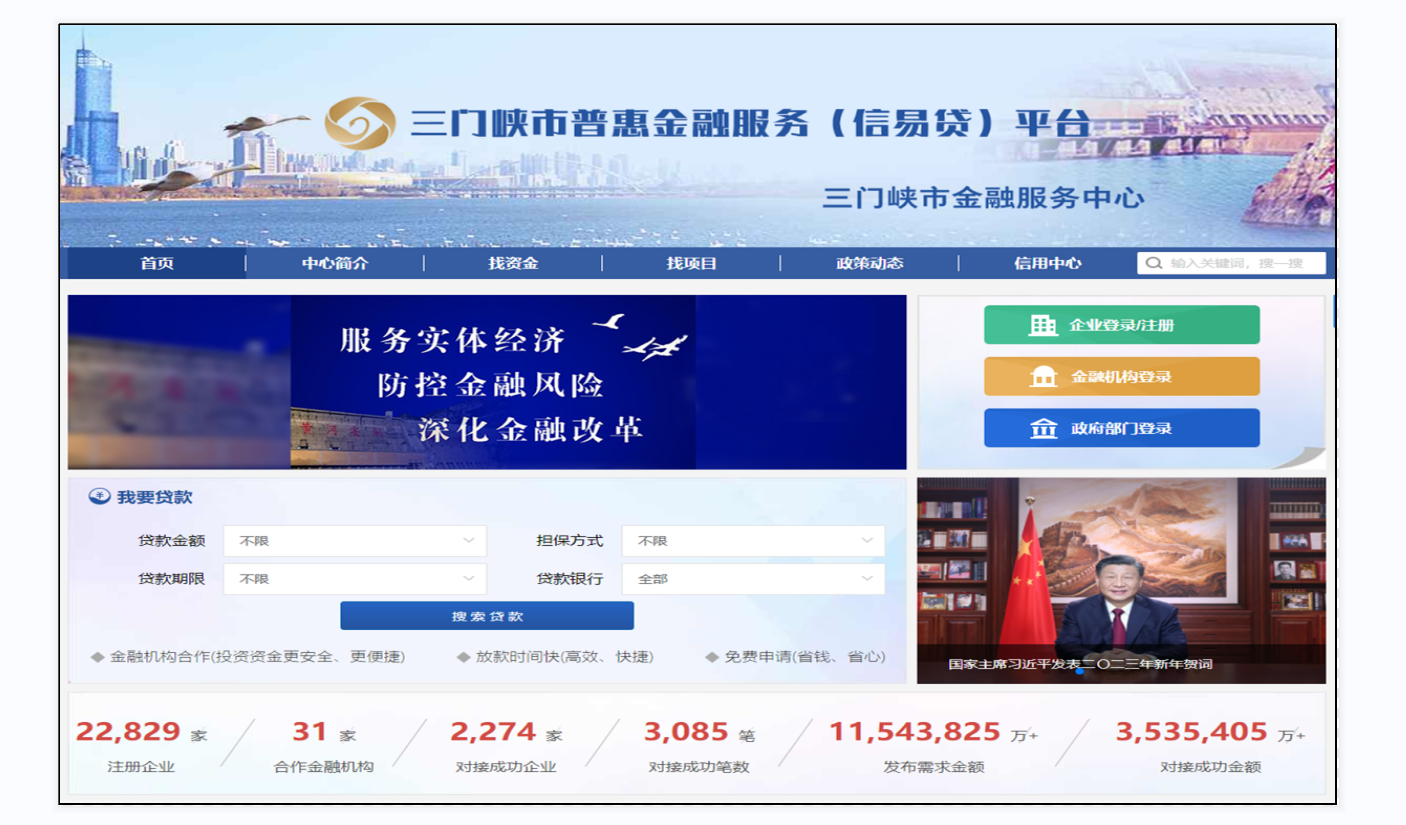Click the 我要贷款 section icon
This screenshot has height=825, width=1406.
coord(99,497)
